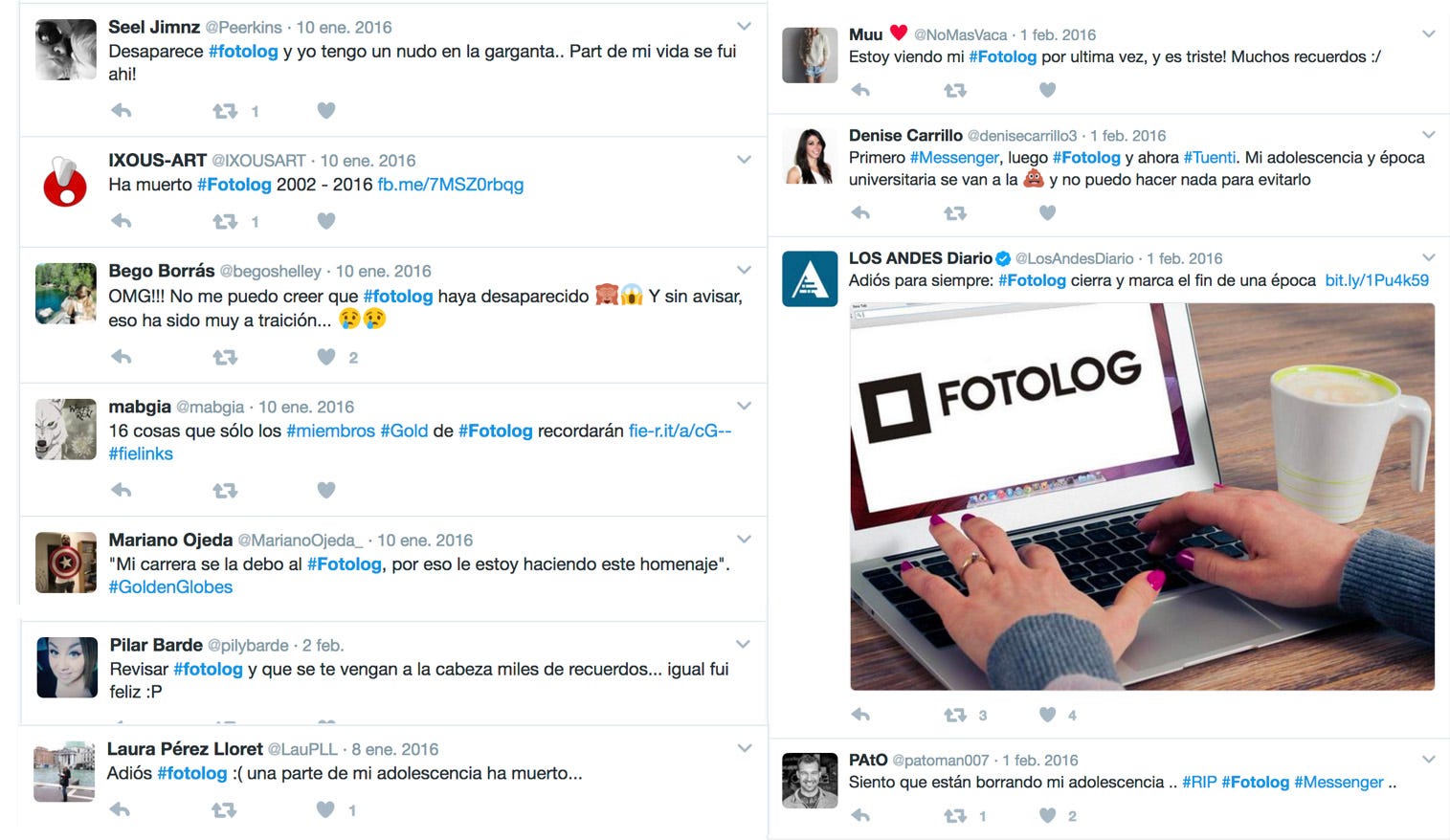This screenshot has width=1450, height=840.
Task: Like Denise Carrillo's tweet
Action: click(1047, 212)
